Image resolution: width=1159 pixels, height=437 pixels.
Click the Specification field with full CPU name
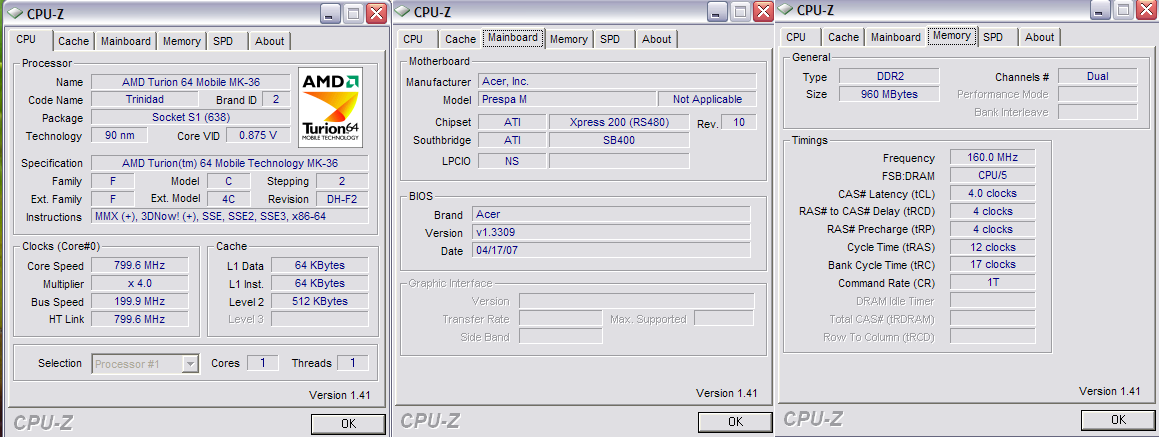coord(229,163)
